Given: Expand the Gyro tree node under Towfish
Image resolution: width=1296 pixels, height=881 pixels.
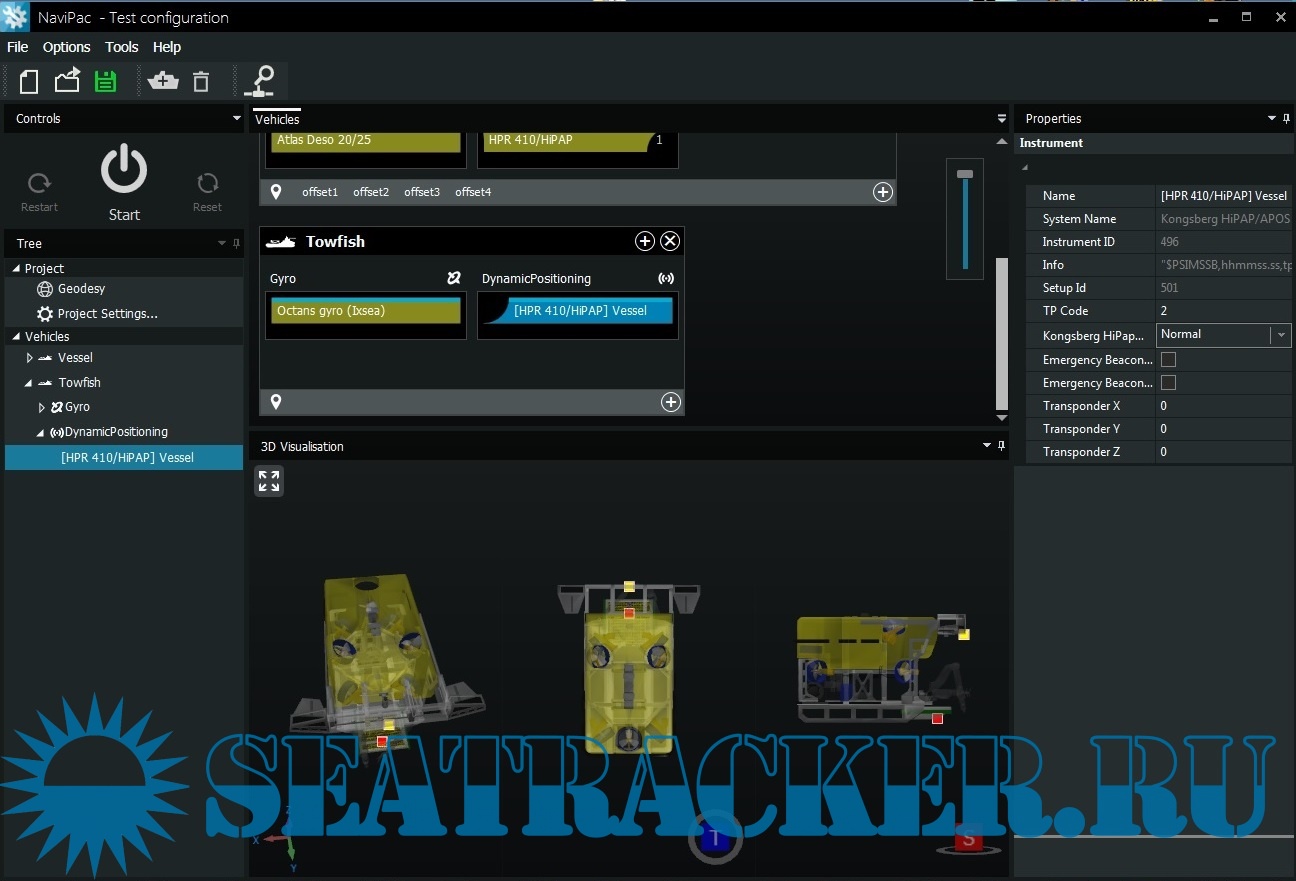Looking at the screenshot, I should click(42, 407).
